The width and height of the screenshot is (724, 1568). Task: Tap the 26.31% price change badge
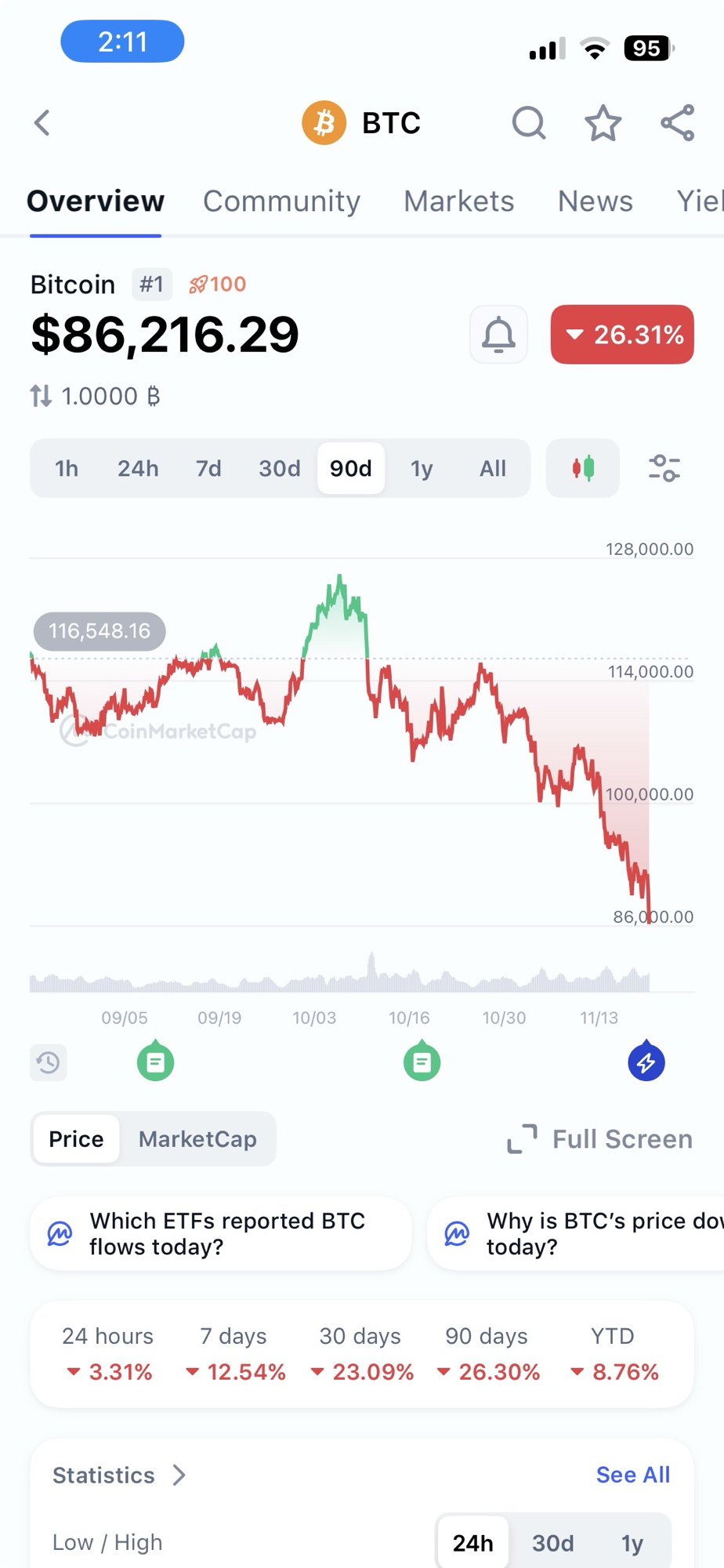pyautogui.click(x=622, y=335)
